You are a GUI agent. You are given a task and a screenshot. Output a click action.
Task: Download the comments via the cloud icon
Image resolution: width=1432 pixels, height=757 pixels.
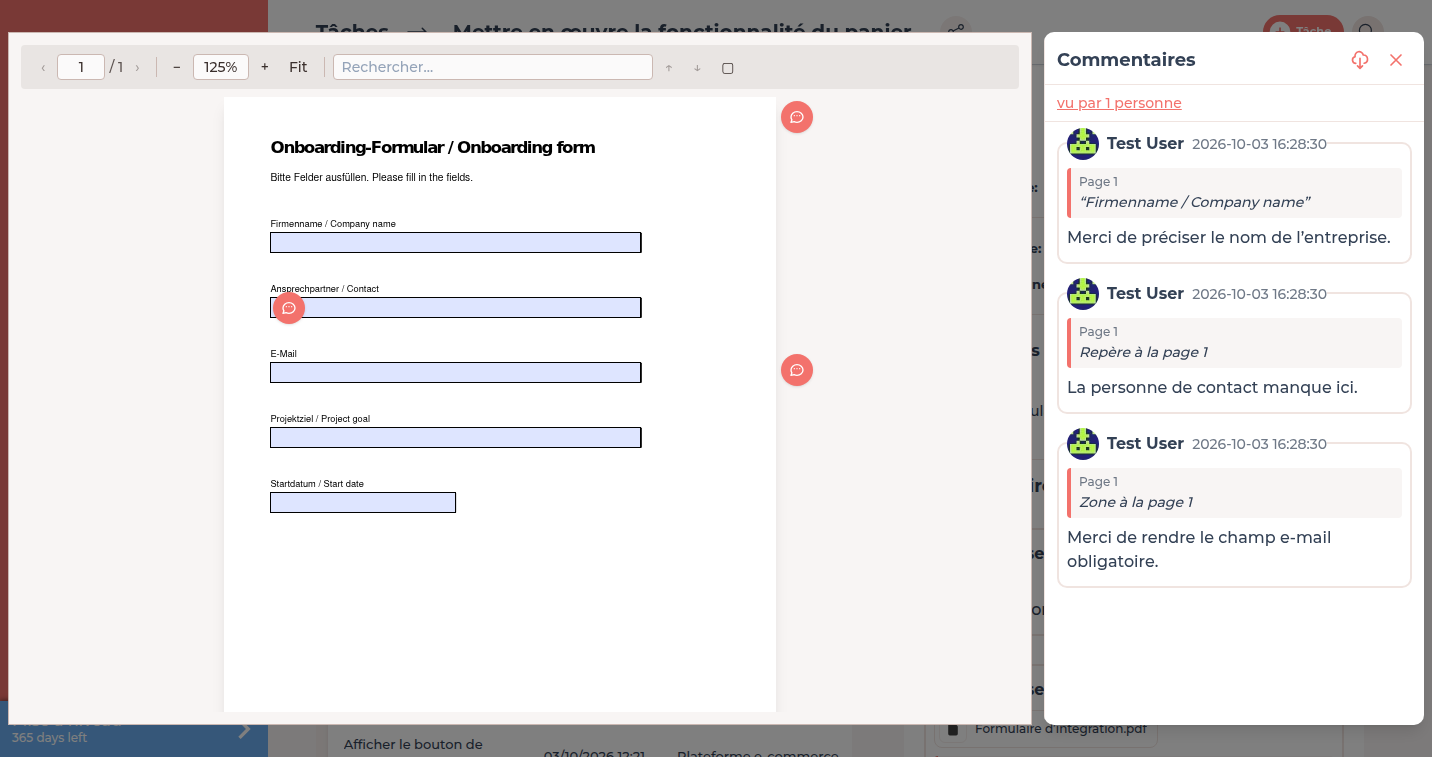click(1359, 60)
